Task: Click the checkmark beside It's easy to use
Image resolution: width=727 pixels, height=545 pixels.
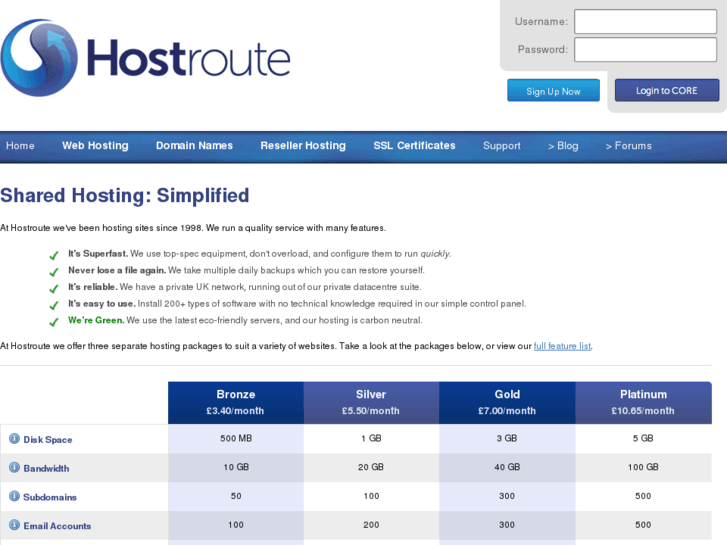Action: click(54, 305)
